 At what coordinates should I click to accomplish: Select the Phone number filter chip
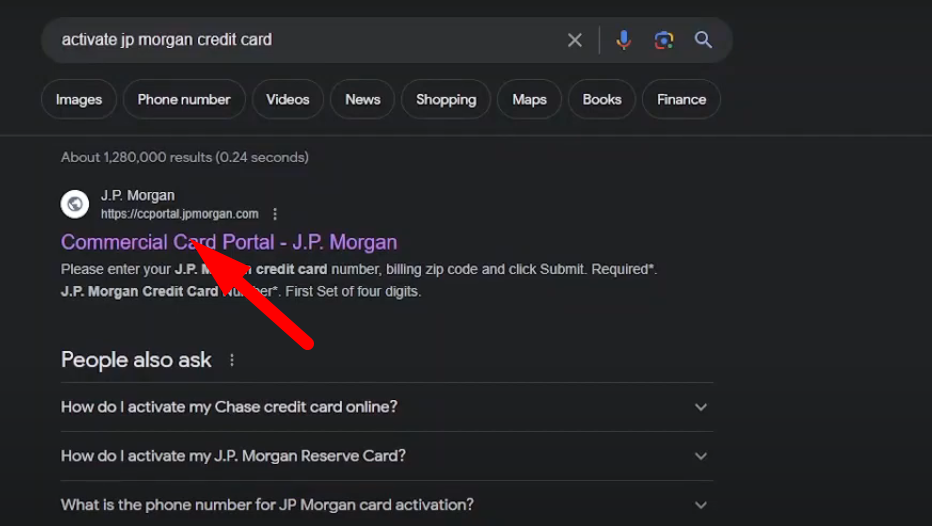pos(184,99)
